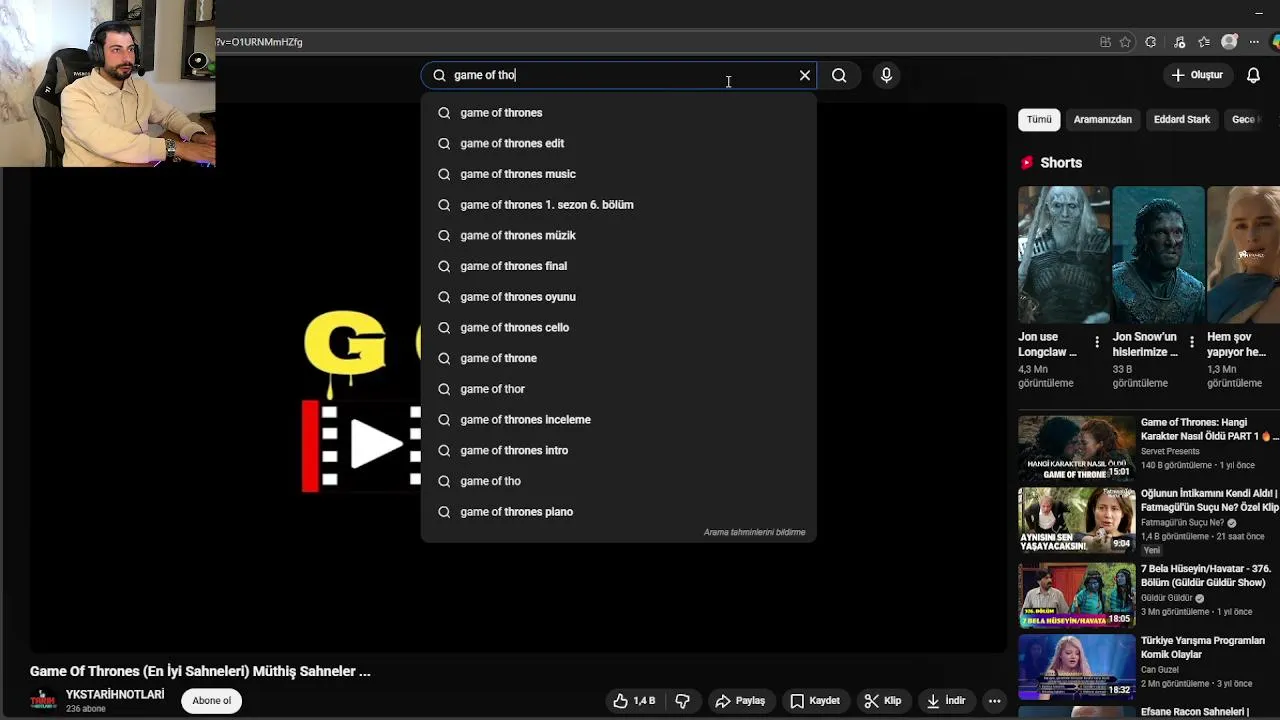The width and height of the screenshot is (1280, 720).
Task: Open the split-screen icon in the address bar
Action: point(1105,42)
